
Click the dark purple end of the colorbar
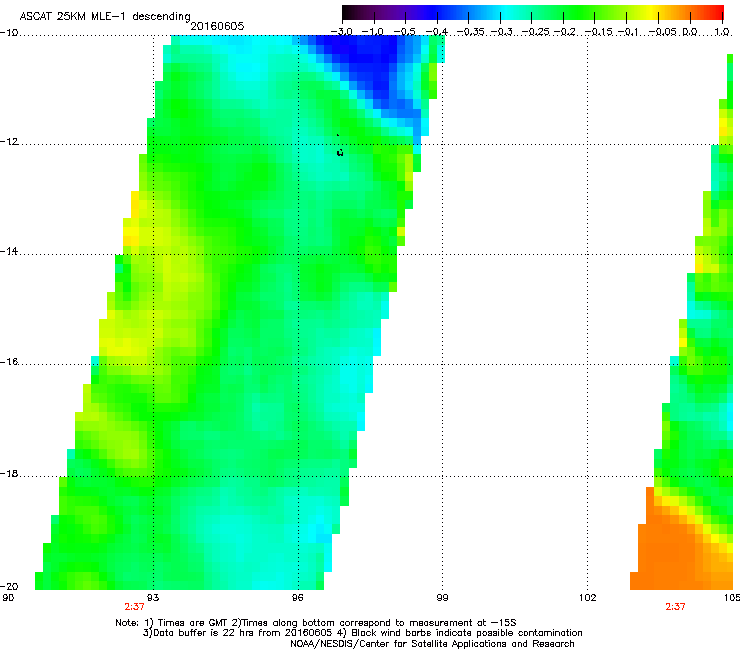point(359,13)
